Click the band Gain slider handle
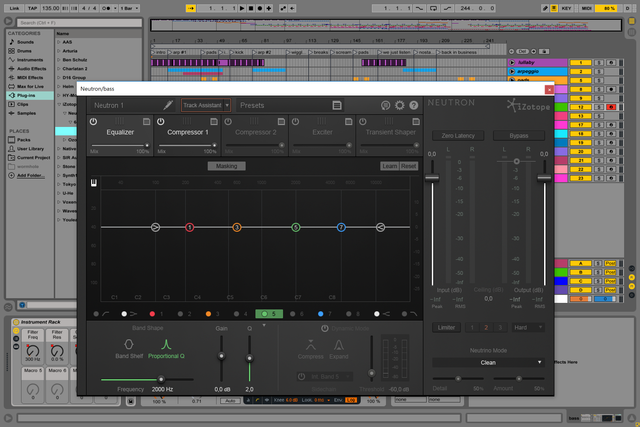This screenshot has width=640, height=427. (x=221, y=356)
